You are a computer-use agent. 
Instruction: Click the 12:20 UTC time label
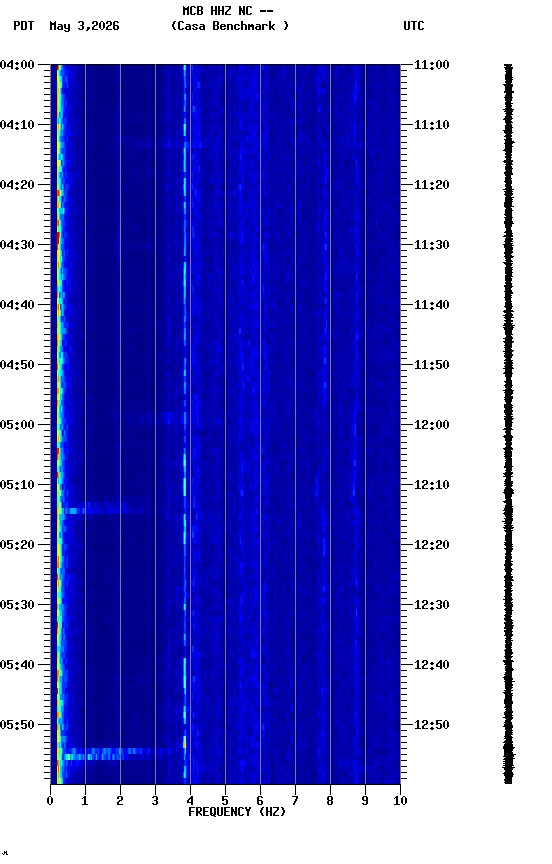tap(432, 545)
